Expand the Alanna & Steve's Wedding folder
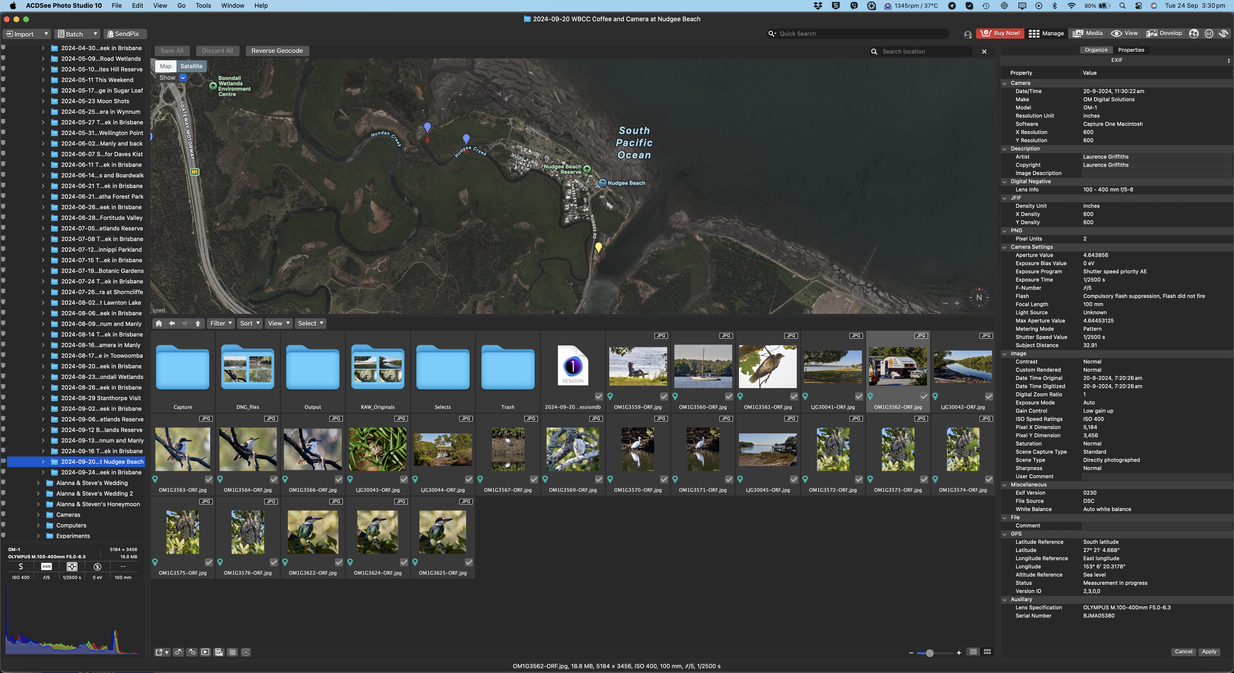The width and height of the screenshot is (1234, 673). point(38,483)
